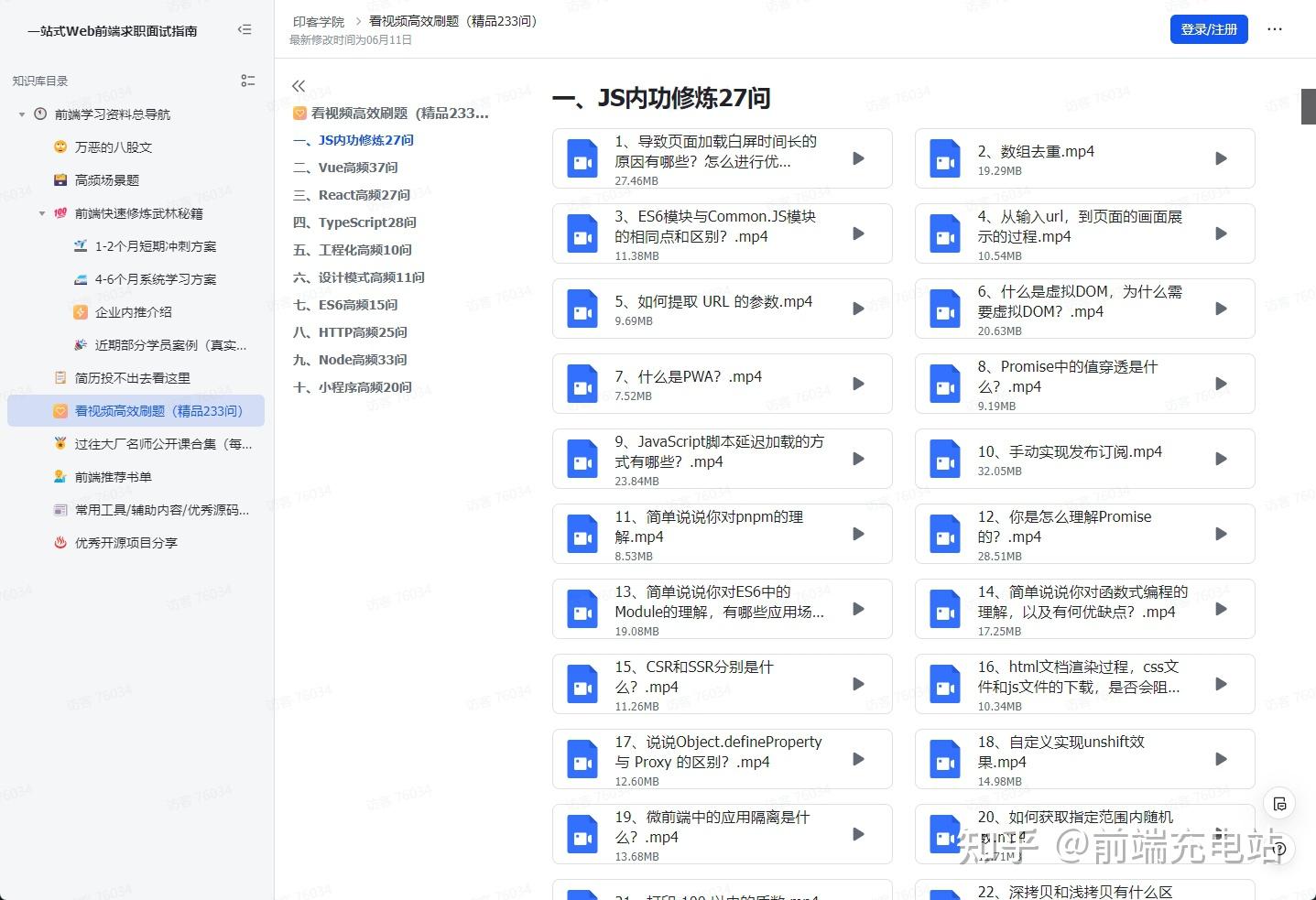The width and height of the screenshot is (1316, 900).
Task: Open '1-2个月短期冲刺方案' in the sidebar
Action: (x=156, y=246)
